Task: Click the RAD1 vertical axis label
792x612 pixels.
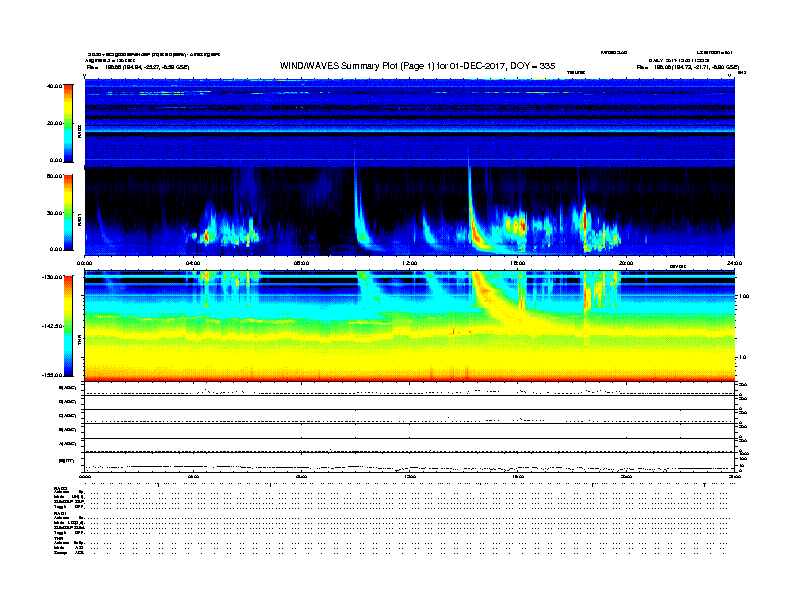Action: pos(79,219)
